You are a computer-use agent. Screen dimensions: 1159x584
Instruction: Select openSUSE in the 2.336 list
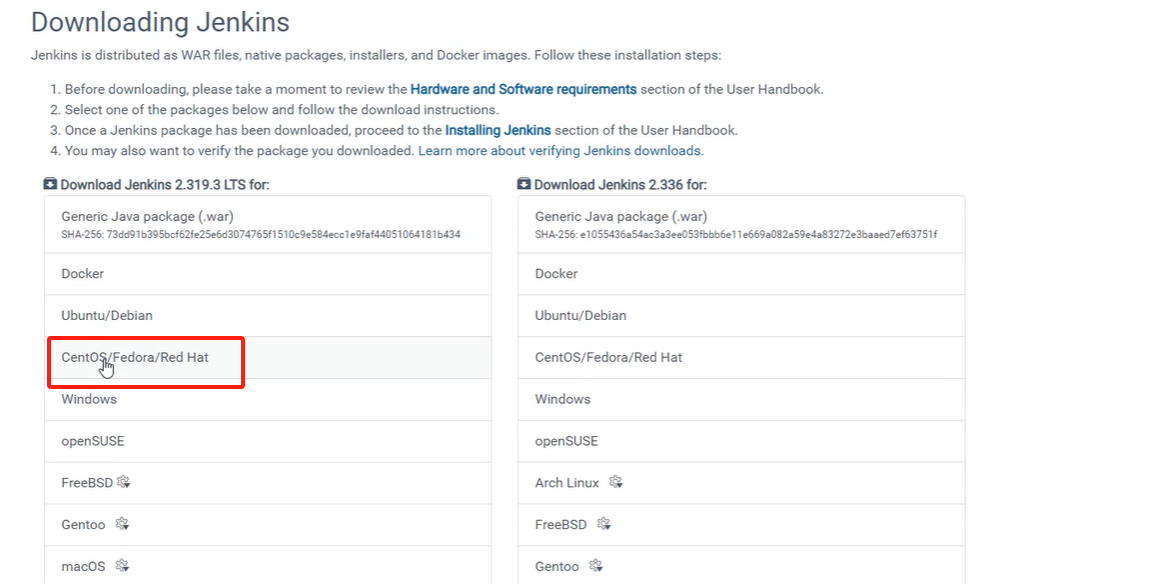coord(741,441)
